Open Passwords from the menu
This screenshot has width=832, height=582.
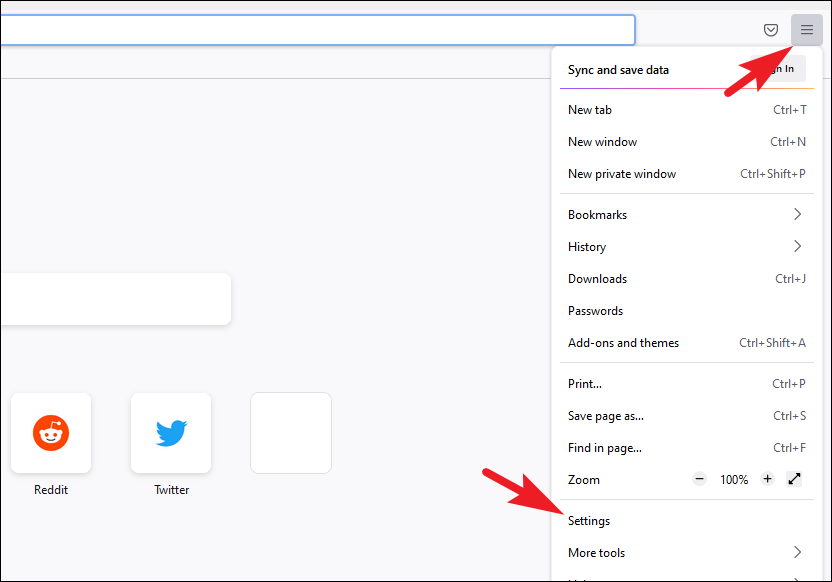pos(595,310)
